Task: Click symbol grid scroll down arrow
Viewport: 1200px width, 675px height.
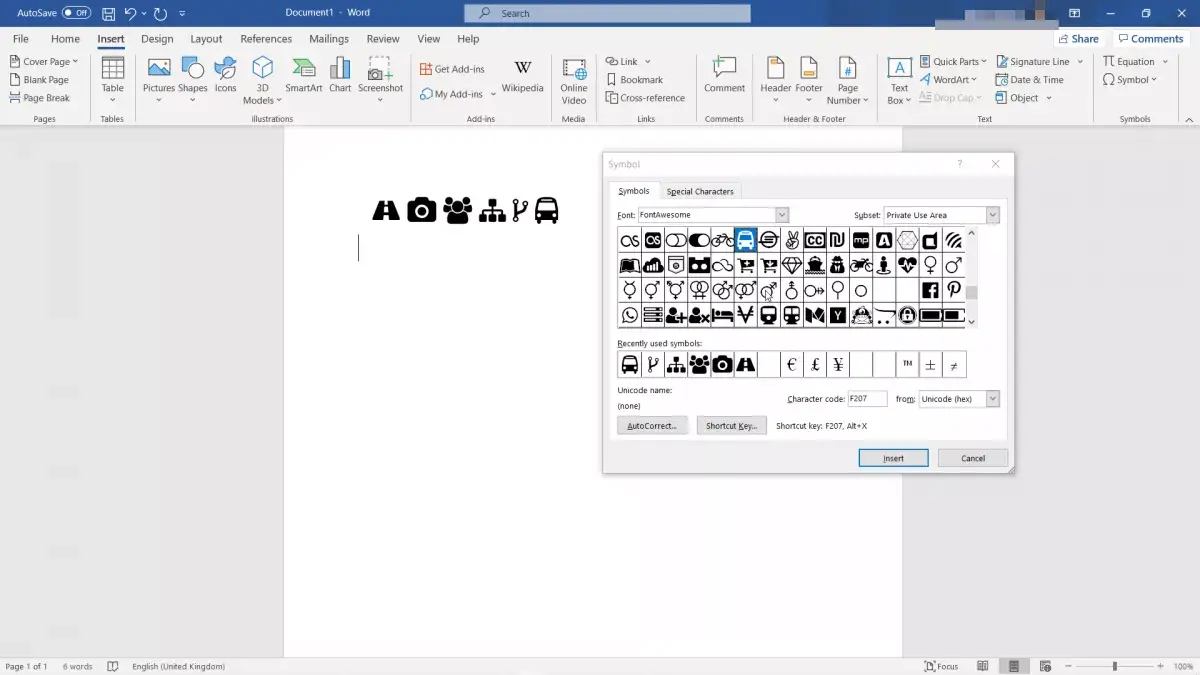Action: point(971,323)
